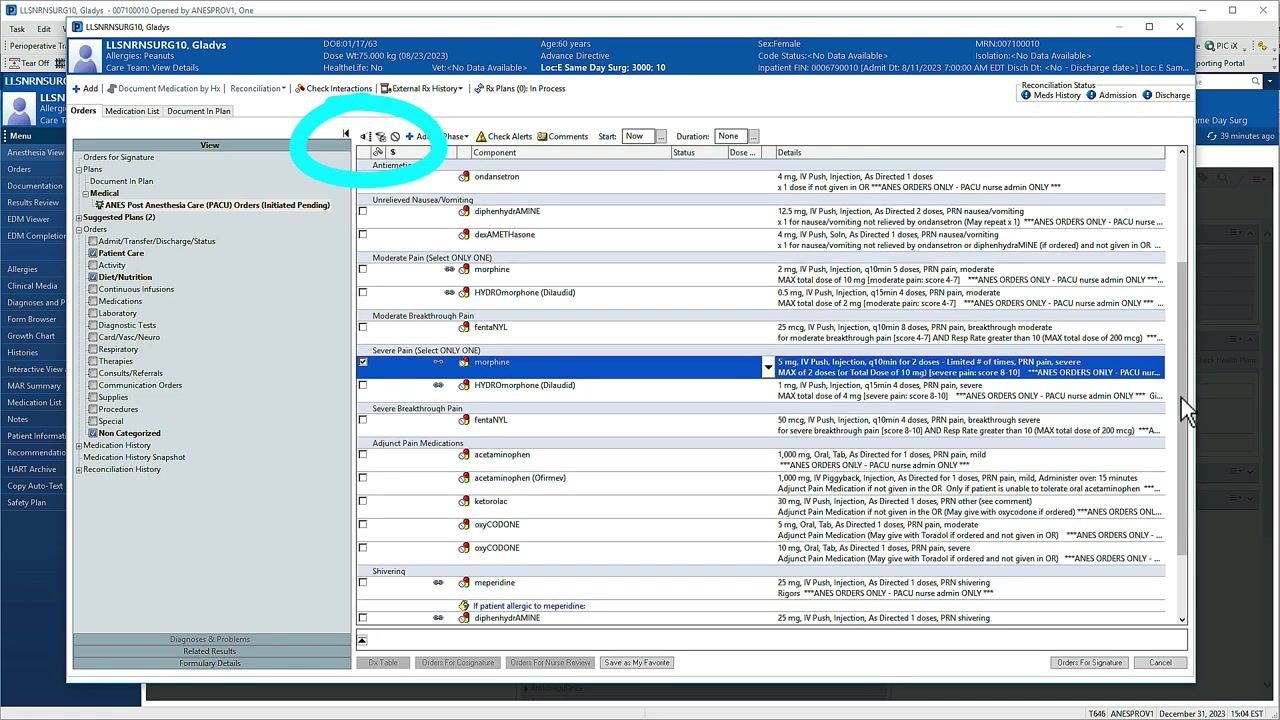Check the acetaminophen (Ofirmev) order checkbox
This screenshot has width=1280, height=720.
click(x=363, y=478)
